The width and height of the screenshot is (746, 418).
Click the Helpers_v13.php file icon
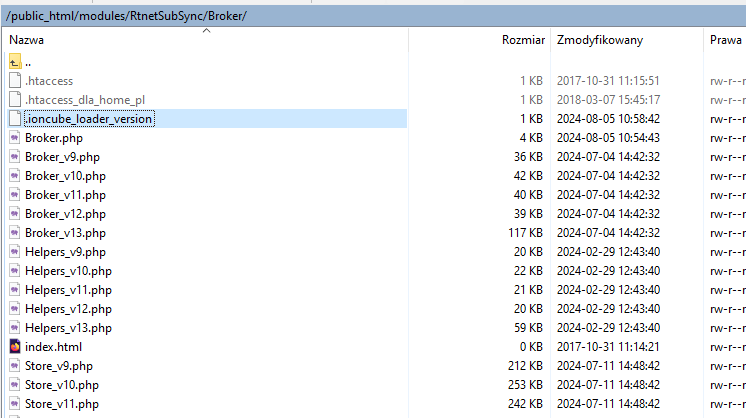pos(15,328)
